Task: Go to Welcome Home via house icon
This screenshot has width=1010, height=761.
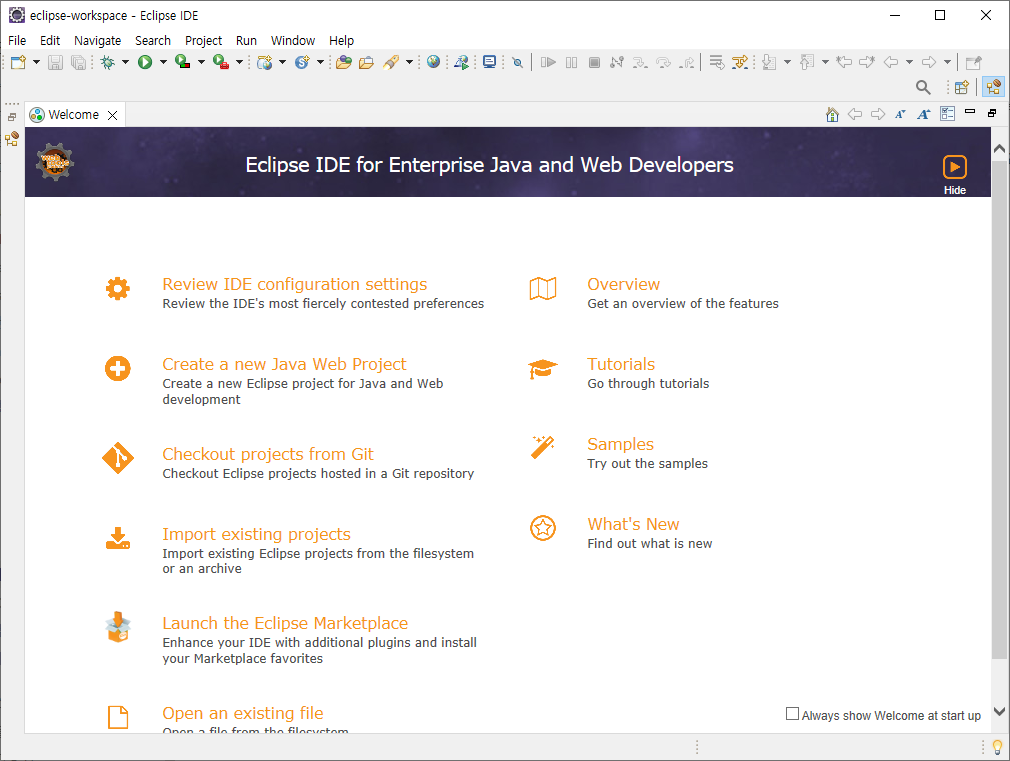Action: pyautogui.click(x=832, y=115)
